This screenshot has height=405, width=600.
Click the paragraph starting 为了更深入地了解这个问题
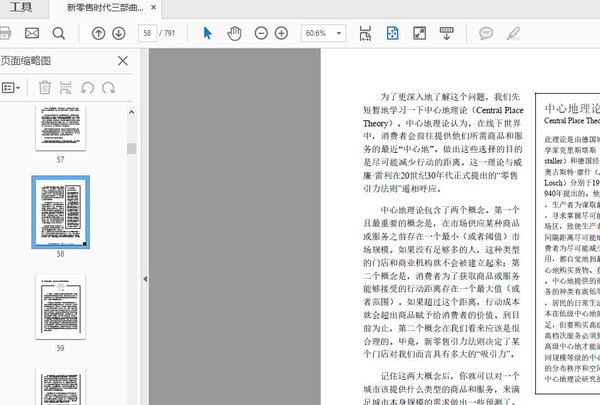443,142
